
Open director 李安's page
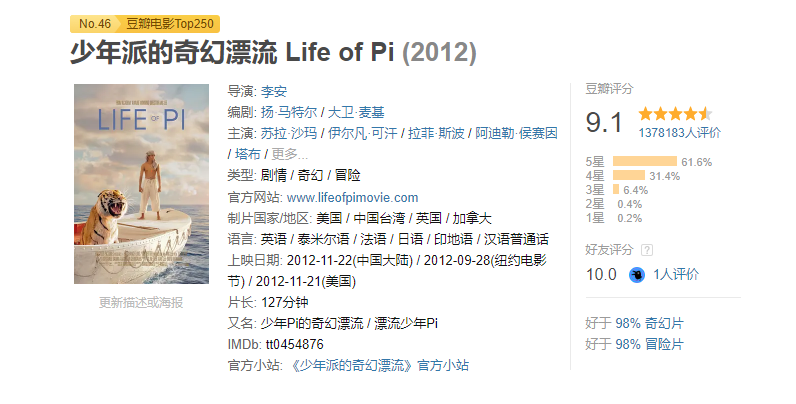[274, 91]
